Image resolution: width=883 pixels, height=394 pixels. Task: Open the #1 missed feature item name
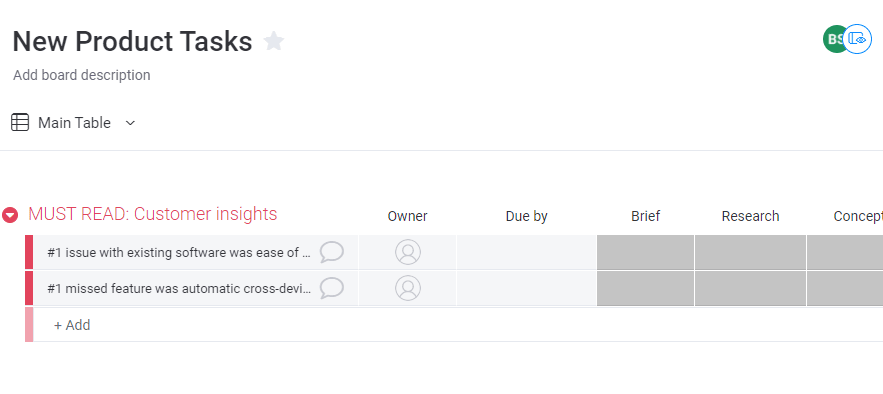180,289
